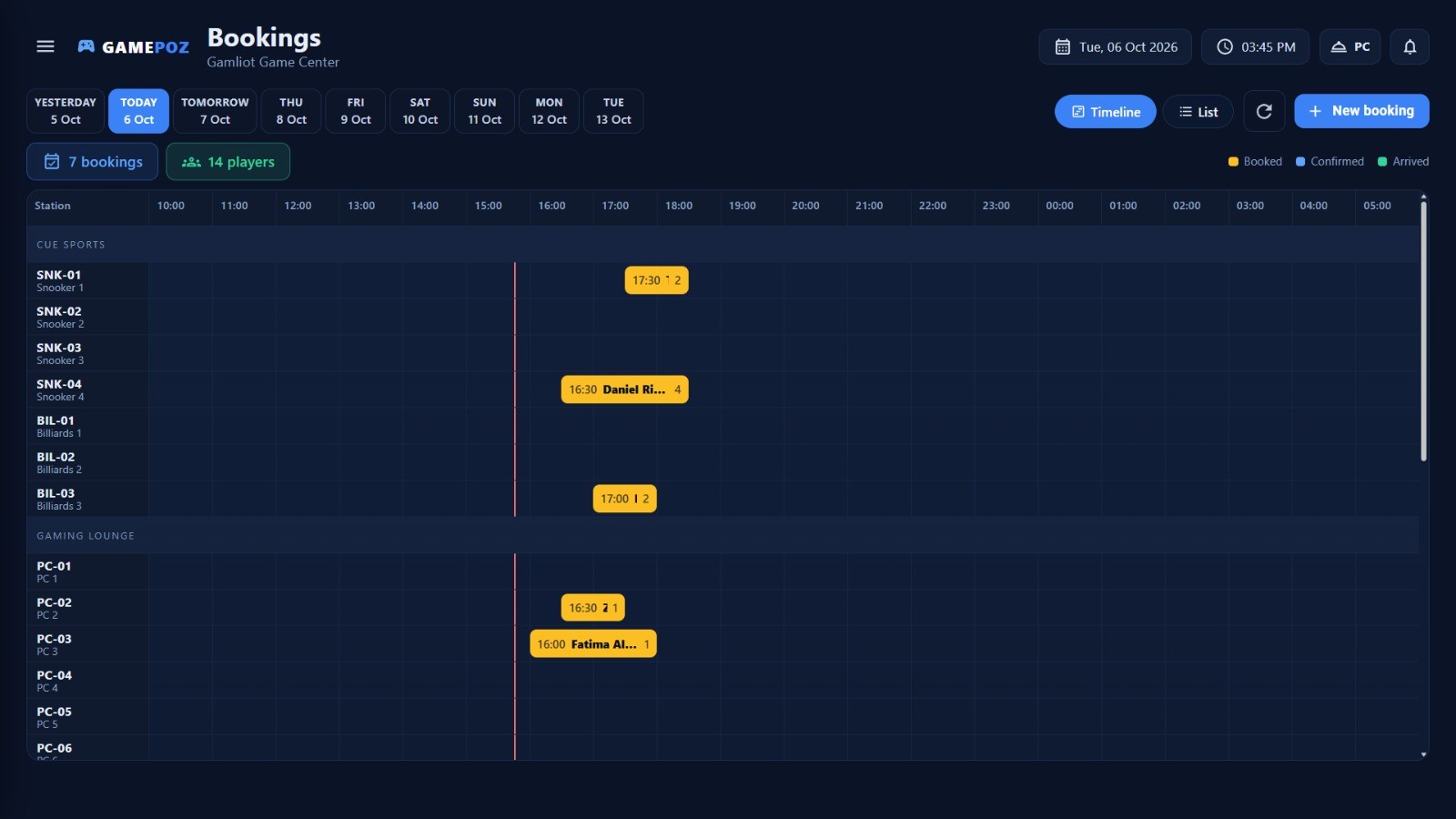This screenshot has height=819, width=1456.
Task: Open the PC station type selector
Action: click(x=1350, y=46)
